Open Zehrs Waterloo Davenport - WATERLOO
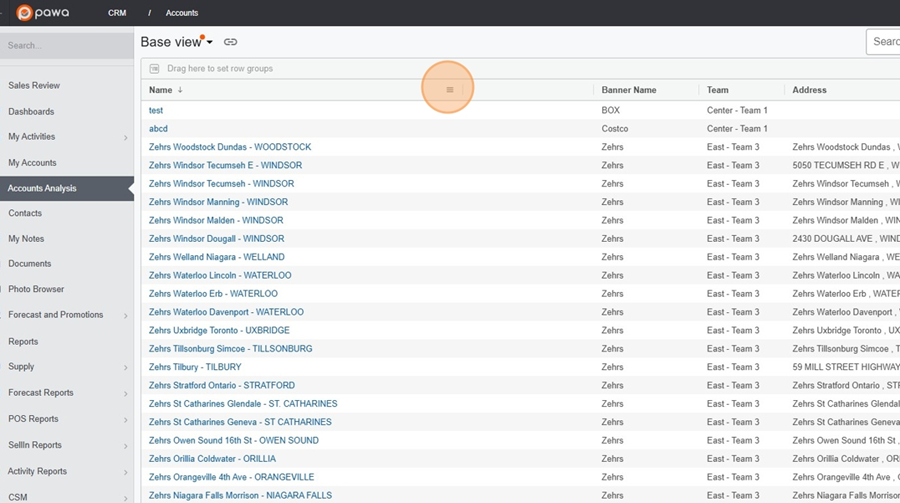Screen dimensions: 900x503 coord(226,312)
